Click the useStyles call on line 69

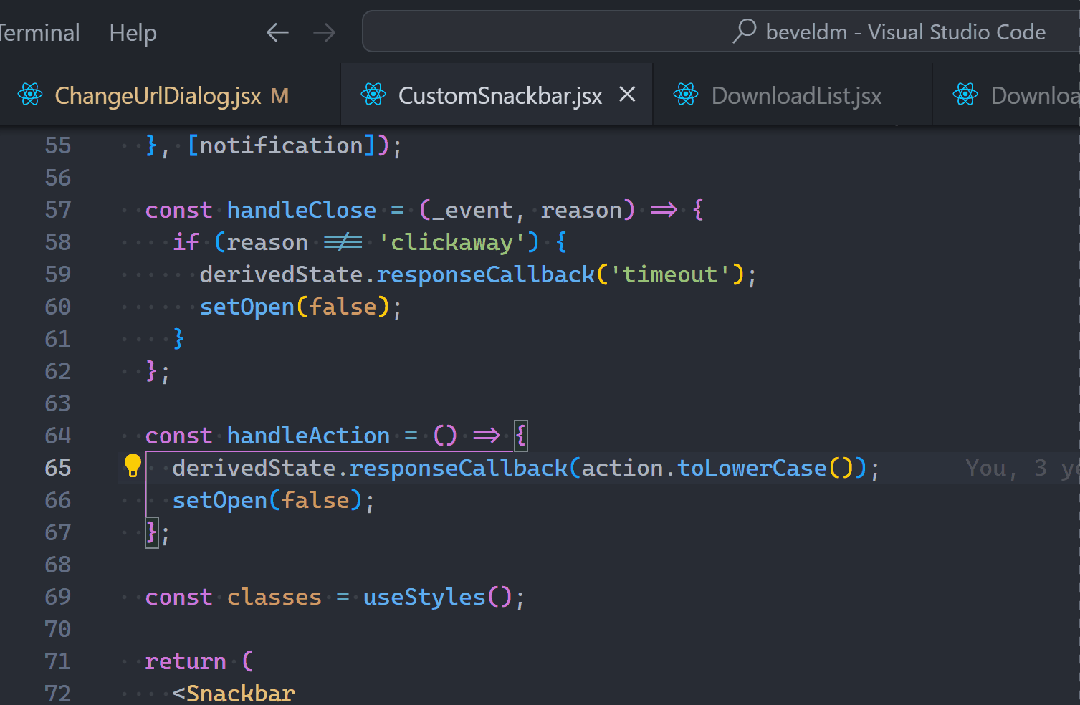click(x=424, y=597)
